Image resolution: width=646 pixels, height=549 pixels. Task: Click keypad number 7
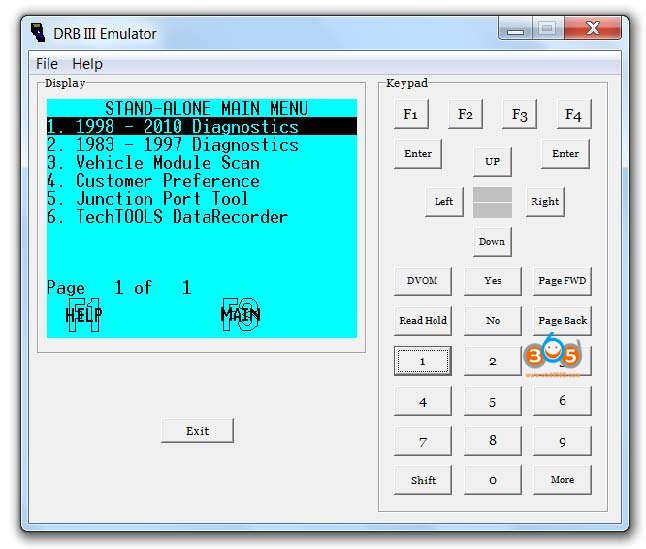[422, 441]
